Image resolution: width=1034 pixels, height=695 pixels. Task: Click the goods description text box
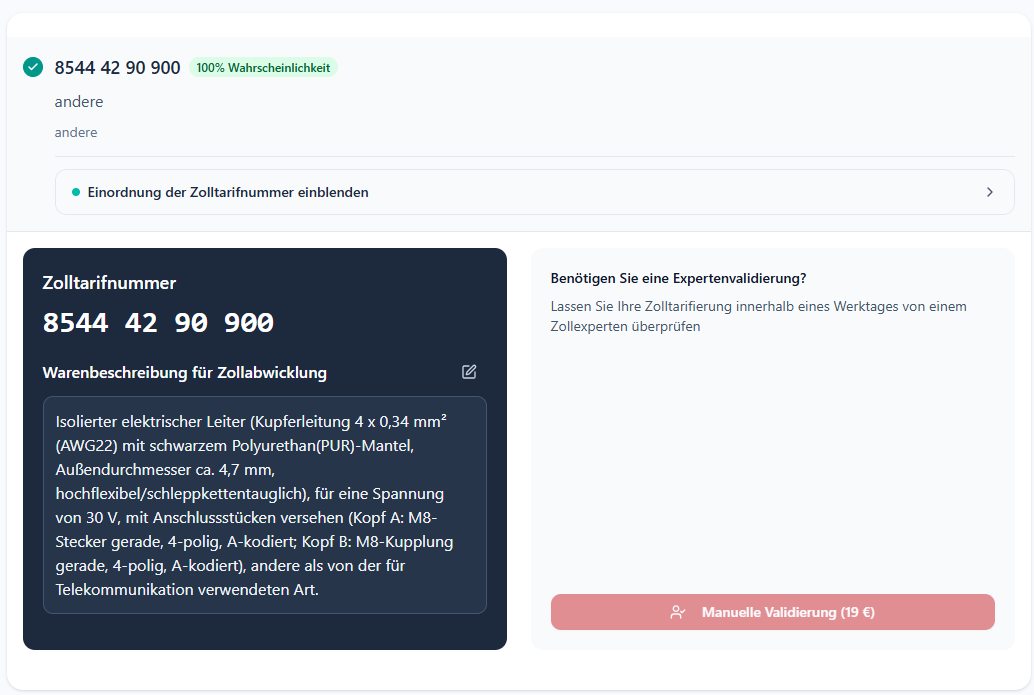pos(264,505)
